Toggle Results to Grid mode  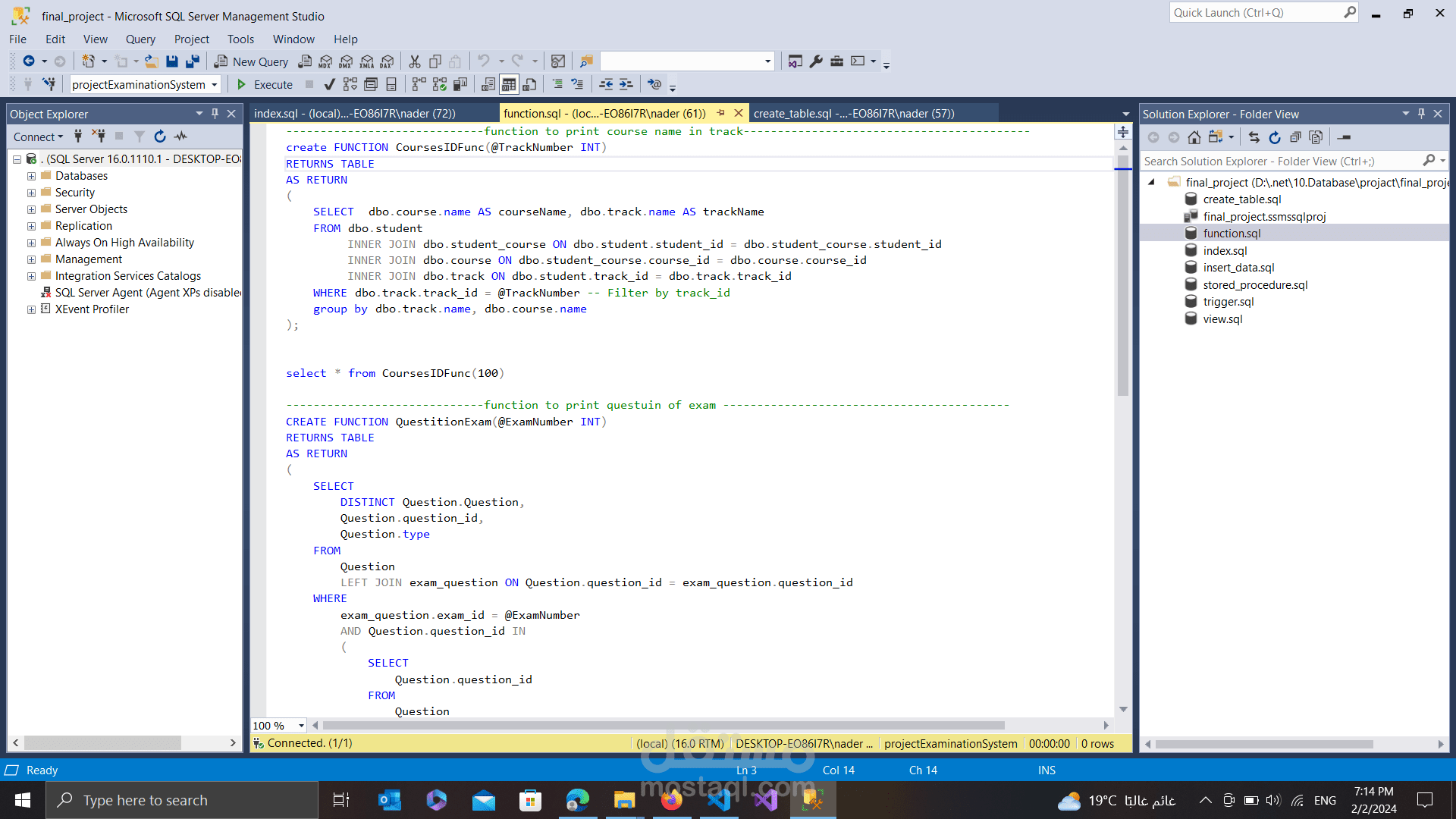pos(509,84)
